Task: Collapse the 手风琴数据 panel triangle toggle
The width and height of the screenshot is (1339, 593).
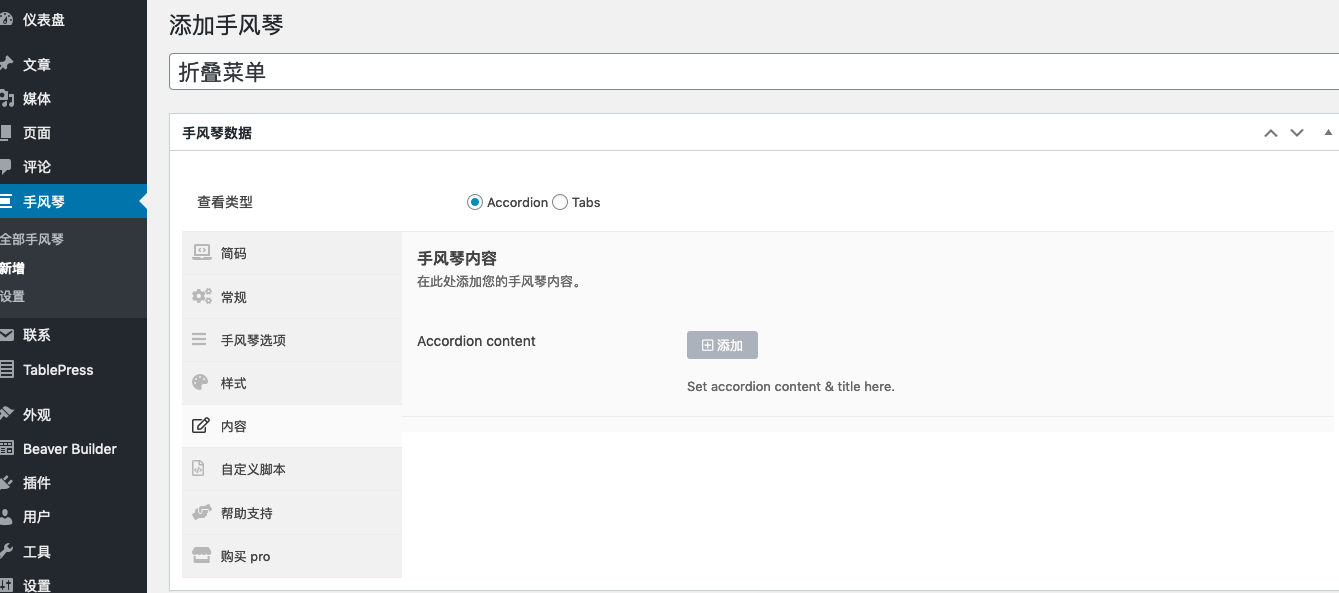Action: tap(1328, 132)
